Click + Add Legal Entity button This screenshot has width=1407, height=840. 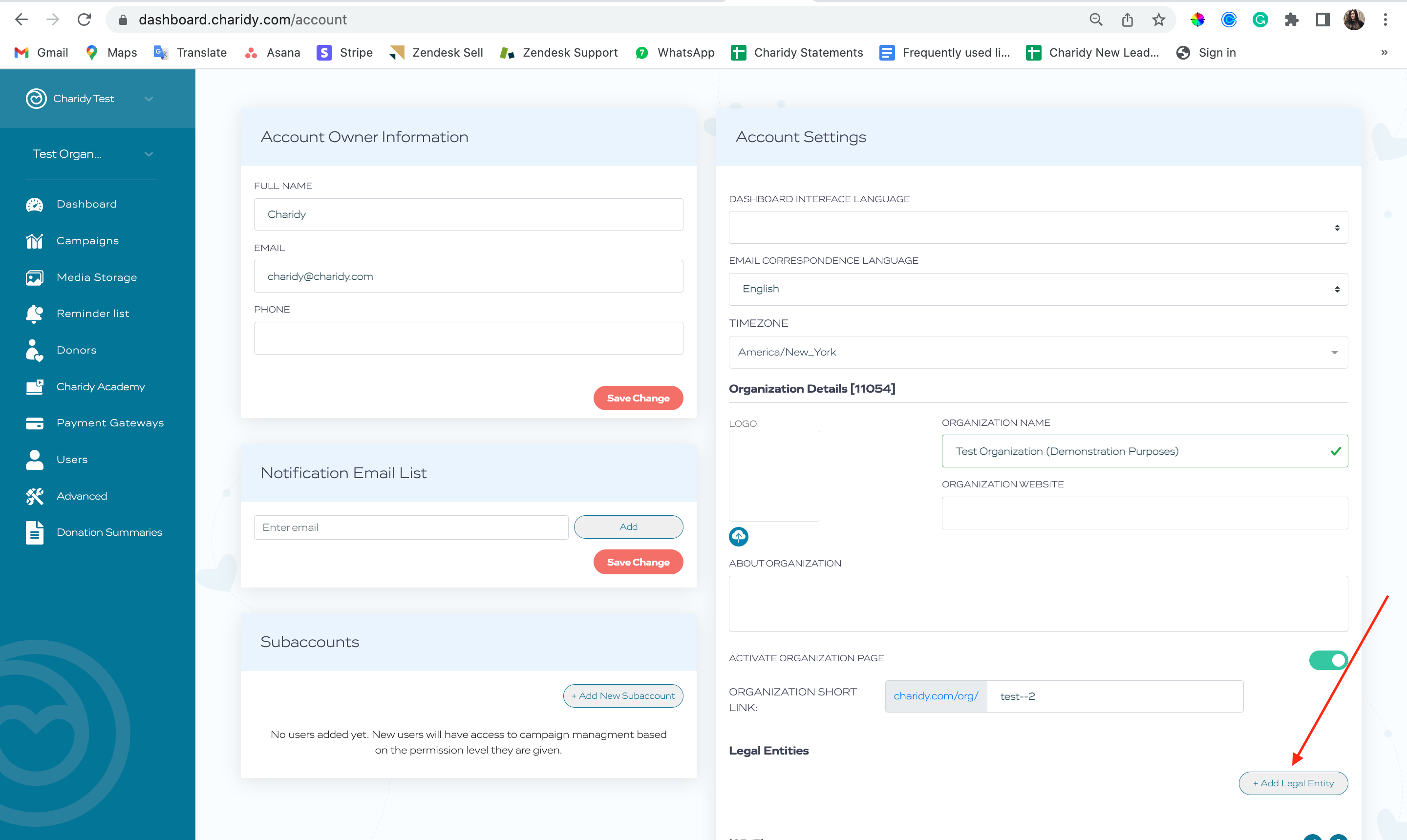click(x=1293, y=783)
